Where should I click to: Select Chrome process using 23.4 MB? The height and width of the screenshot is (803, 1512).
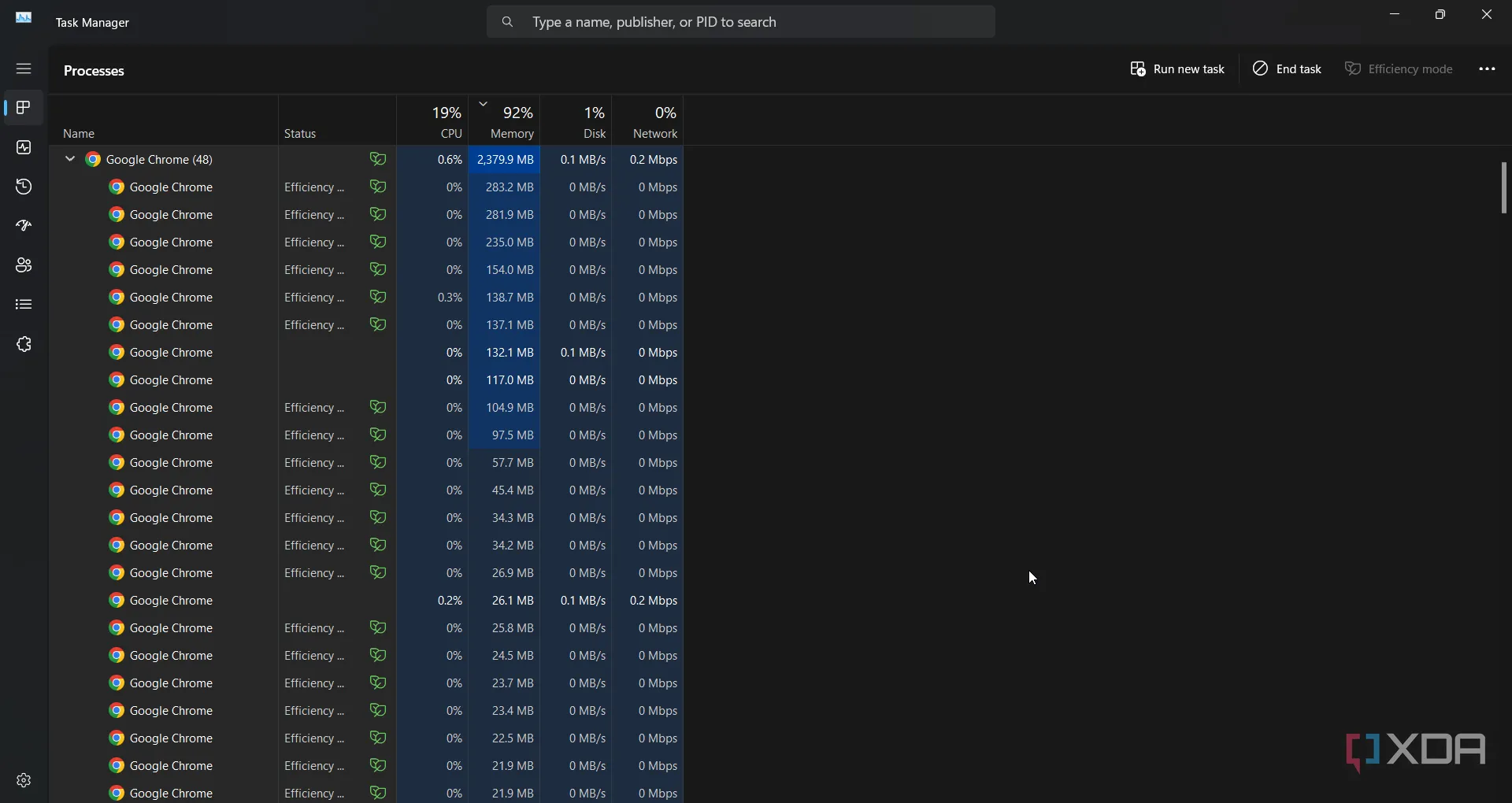coord(367,710)
